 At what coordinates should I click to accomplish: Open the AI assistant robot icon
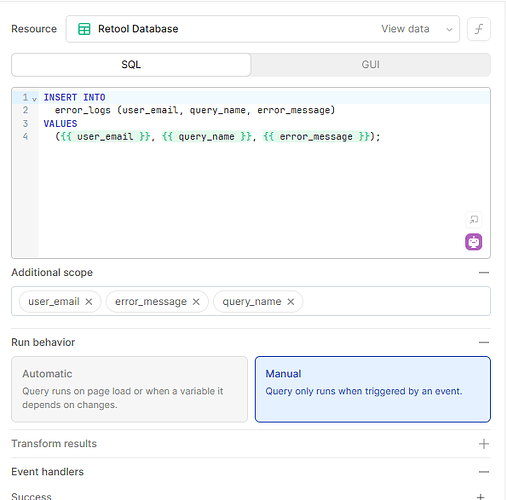click(473, 242)
